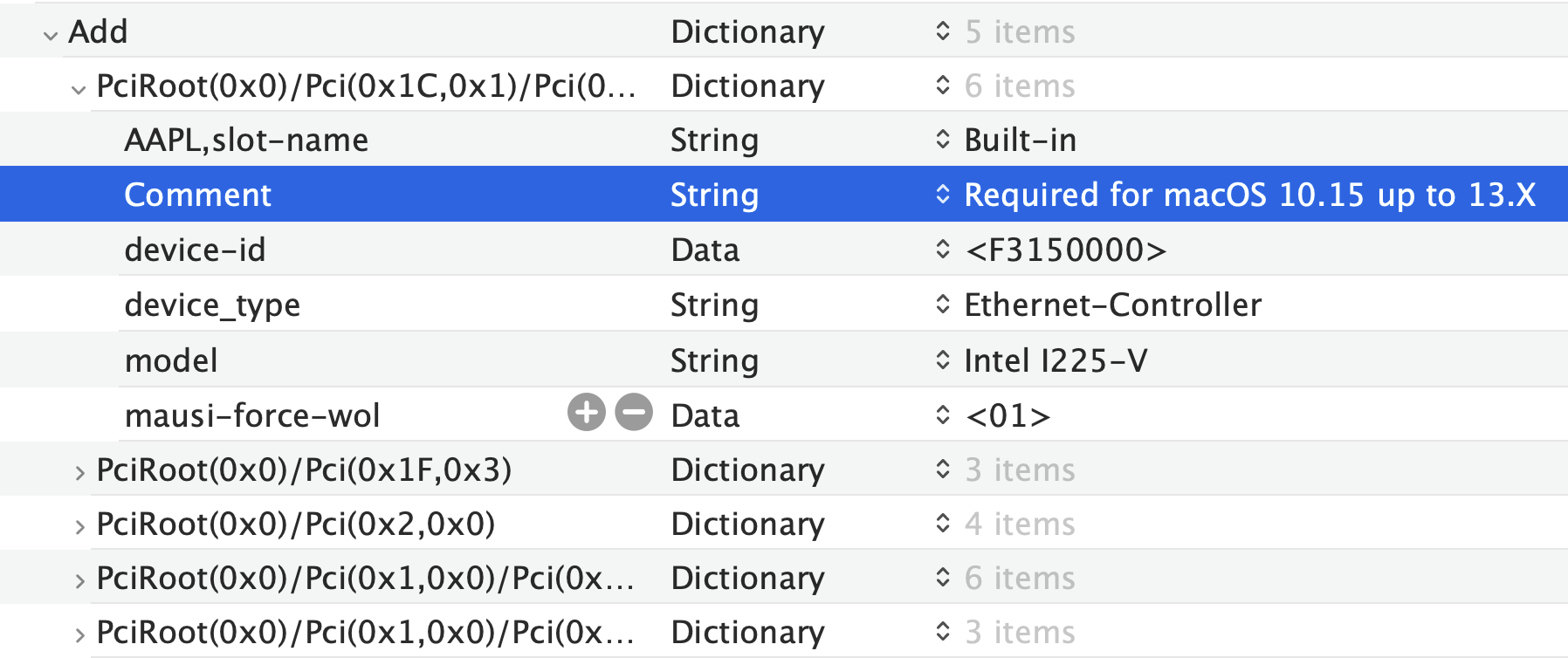
Task: Collapse the expanded PciRoot 0x1C,0x1 entry
Action: pos(79,89)
